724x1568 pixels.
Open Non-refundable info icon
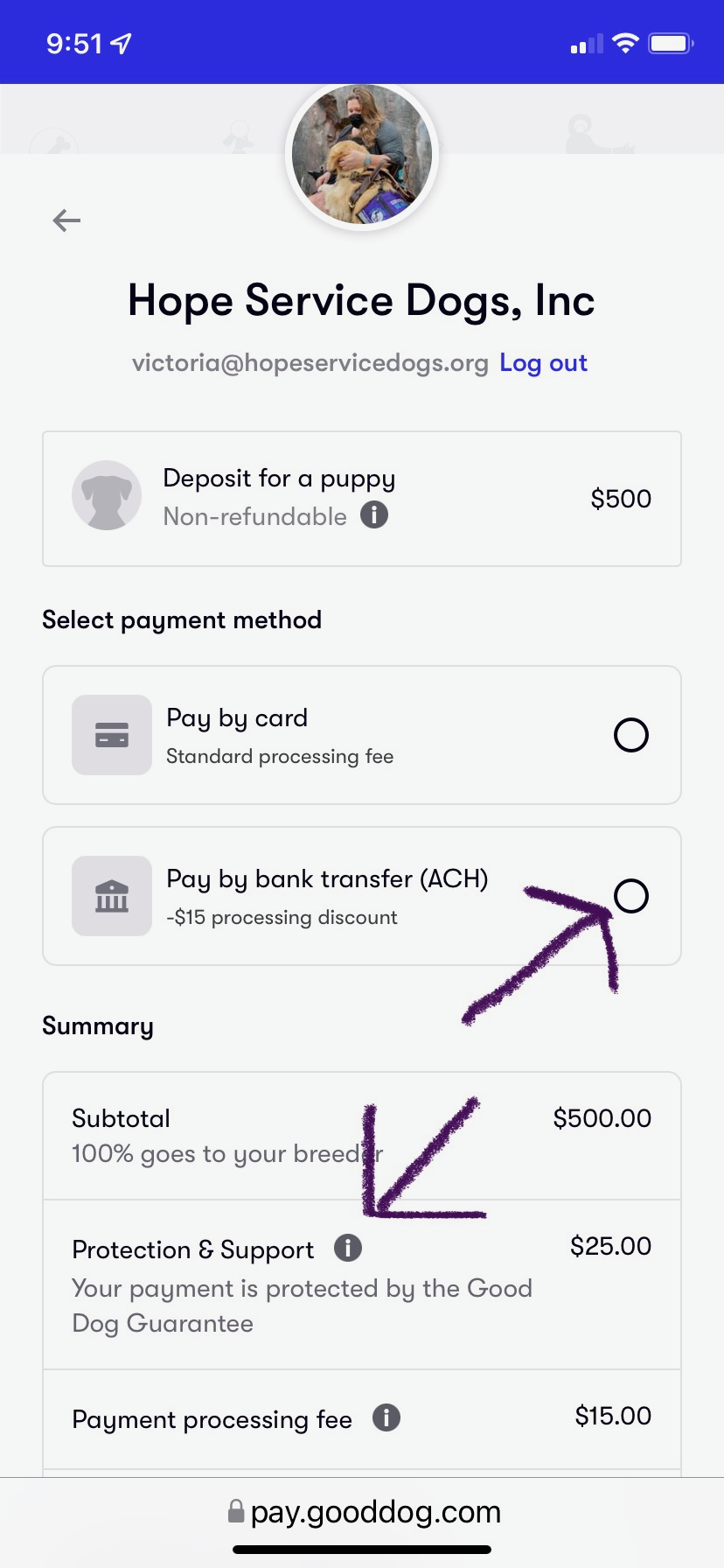tap(374, 514)
